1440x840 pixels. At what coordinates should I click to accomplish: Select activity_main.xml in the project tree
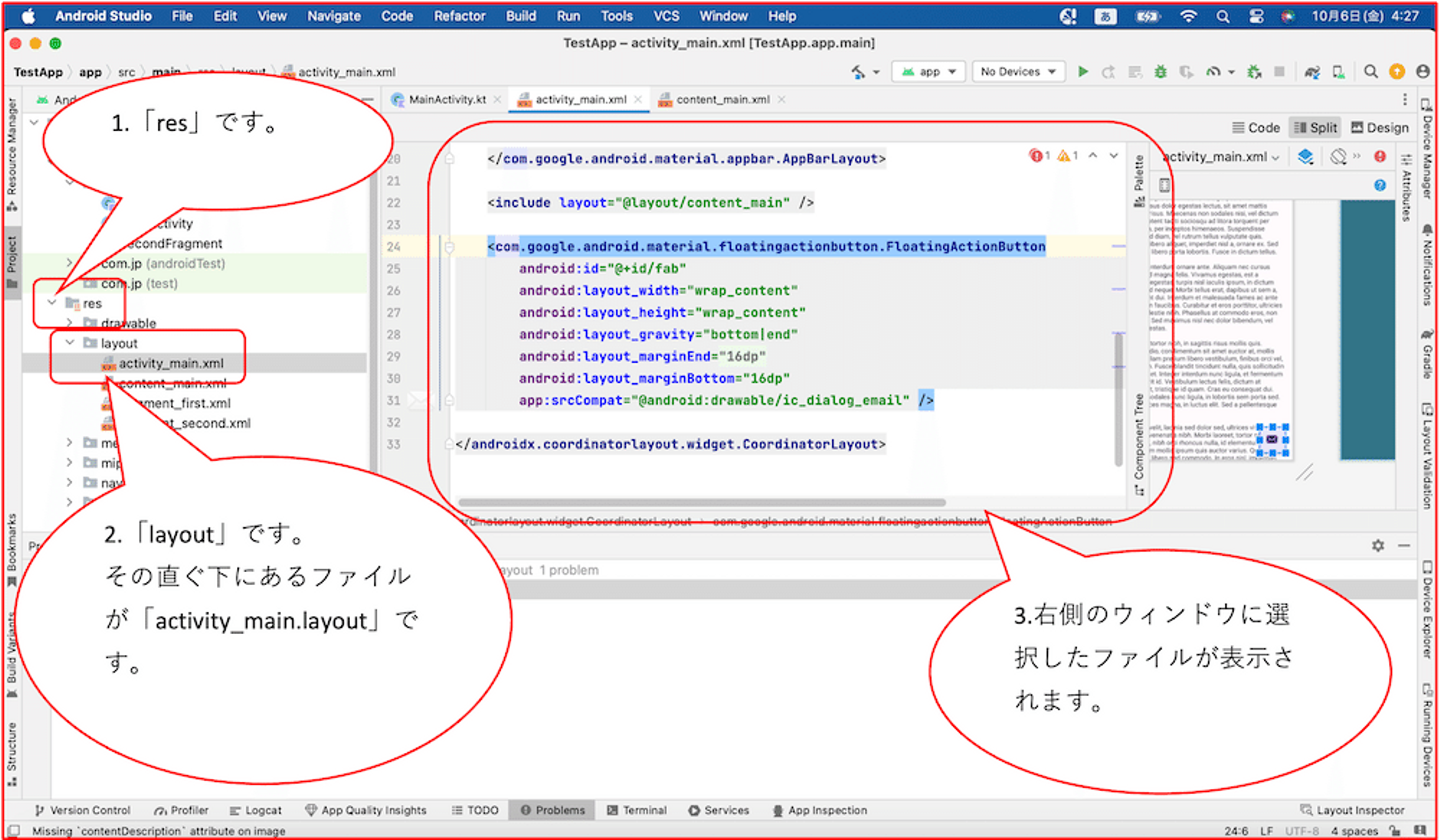click(x=171, y=363)
